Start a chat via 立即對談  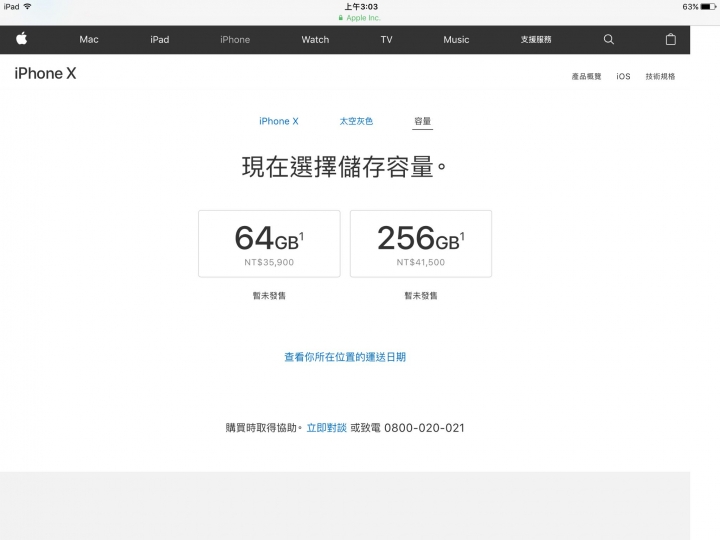click(326, 428)
